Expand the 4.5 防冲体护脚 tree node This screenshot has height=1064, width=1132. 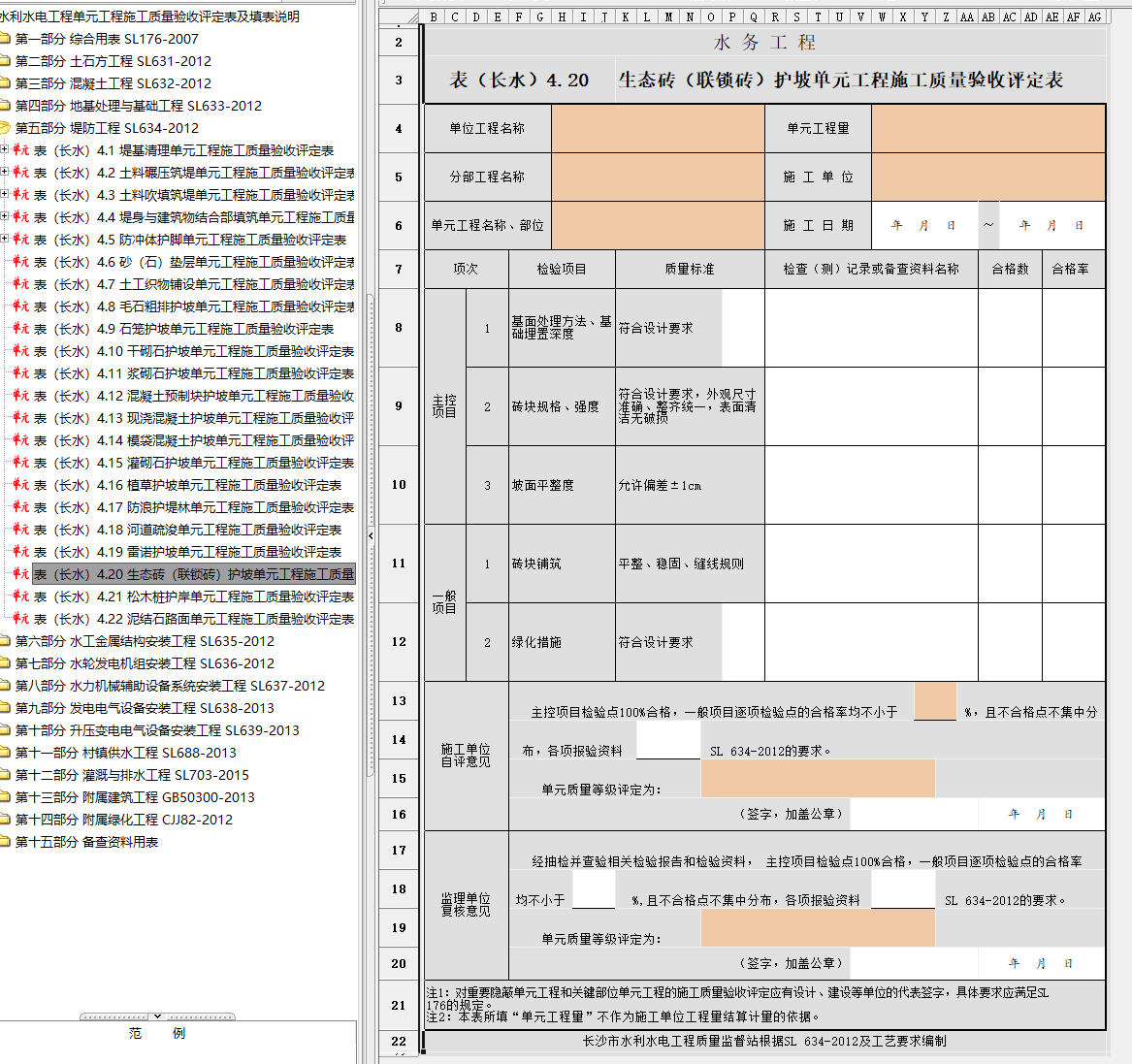tap(4, 240)
